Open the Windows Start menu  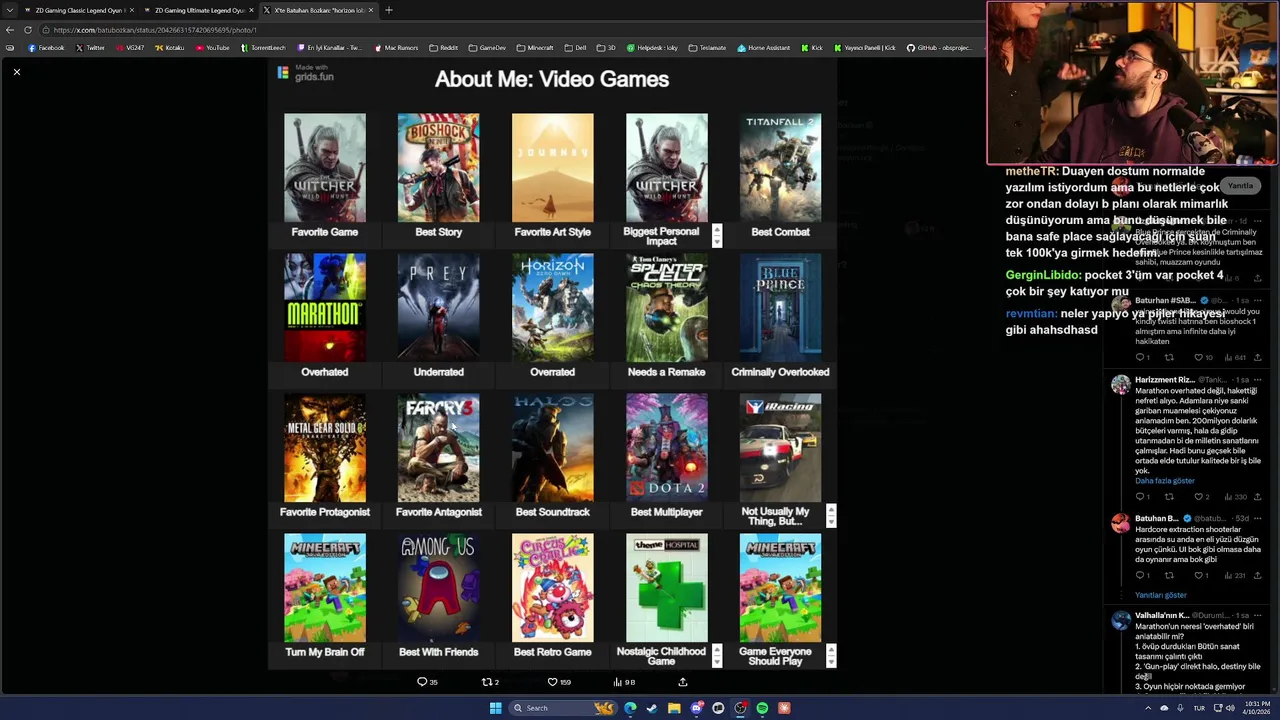click(495, 708)
